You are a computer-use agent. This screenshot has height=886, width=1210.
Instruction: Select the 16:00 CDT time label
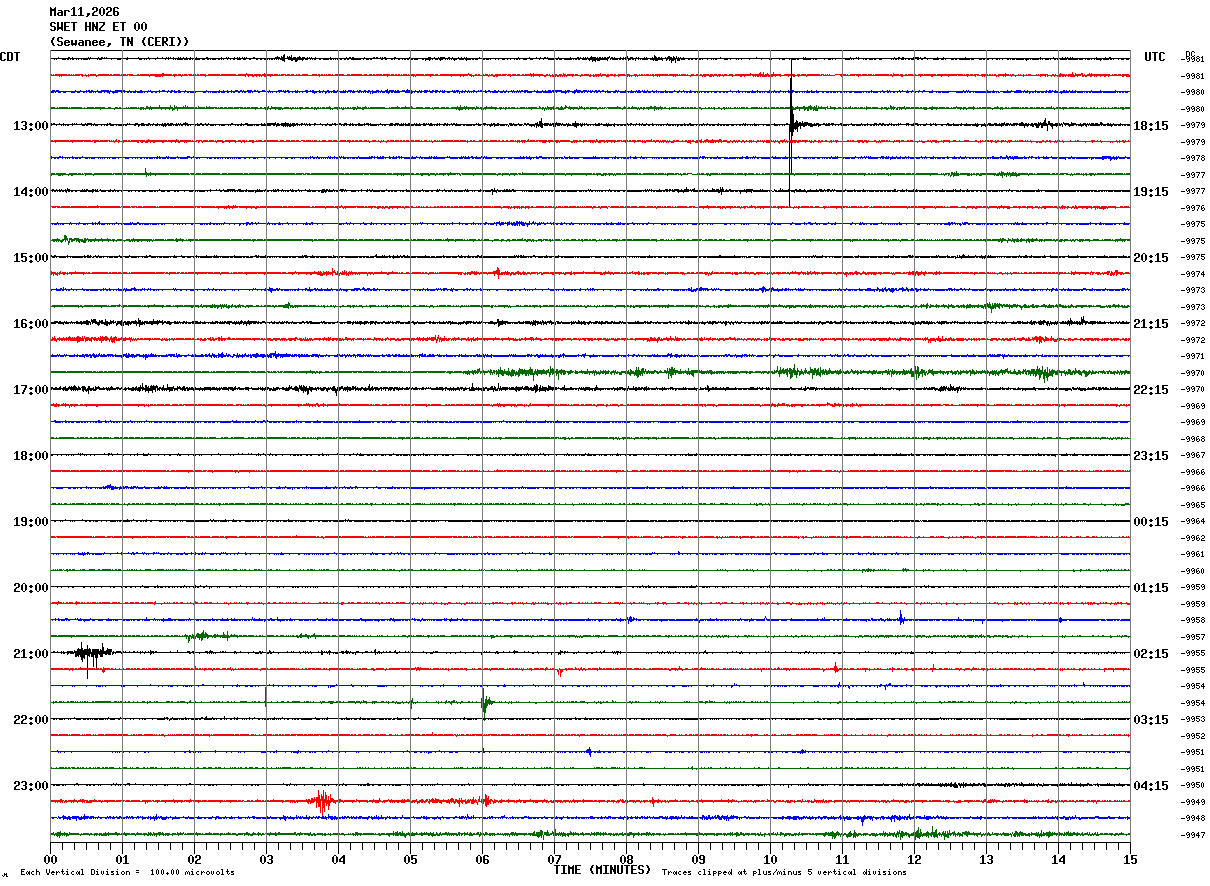30,324
